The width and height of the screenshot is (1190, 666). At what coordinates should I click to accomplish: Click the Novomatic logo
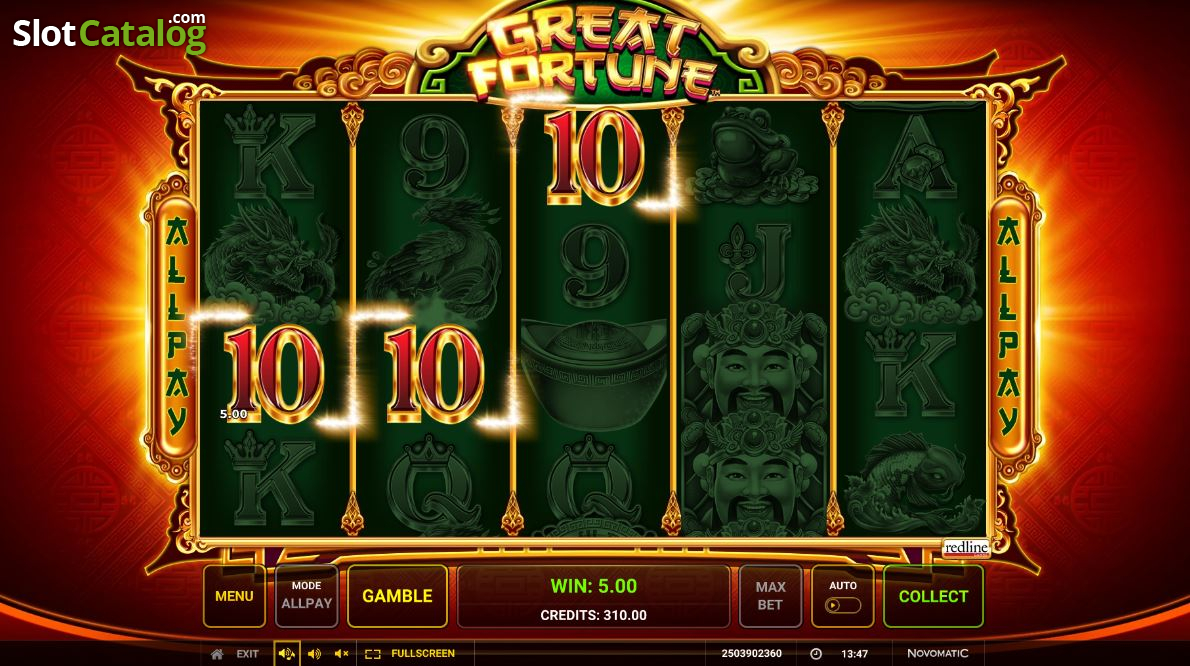tap(938, 653)
